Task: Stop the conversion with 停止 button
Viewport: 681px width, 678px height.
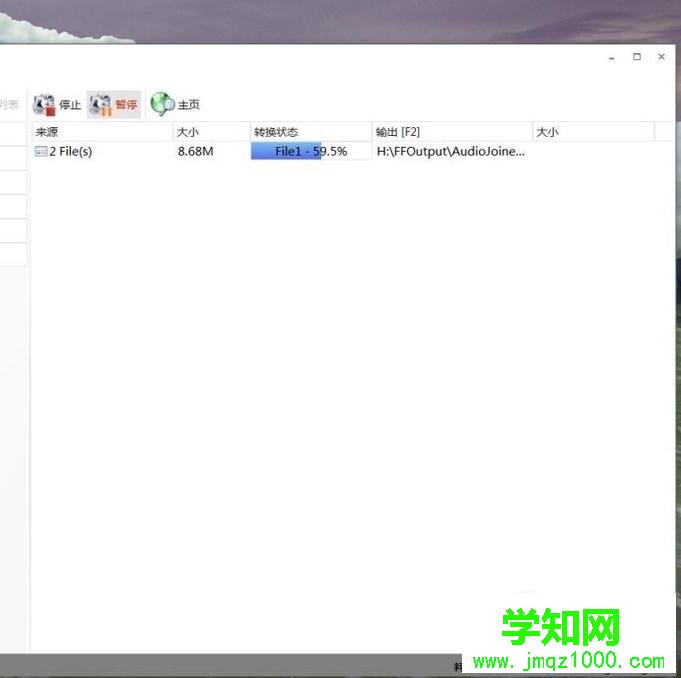Action: click(57, 105)
